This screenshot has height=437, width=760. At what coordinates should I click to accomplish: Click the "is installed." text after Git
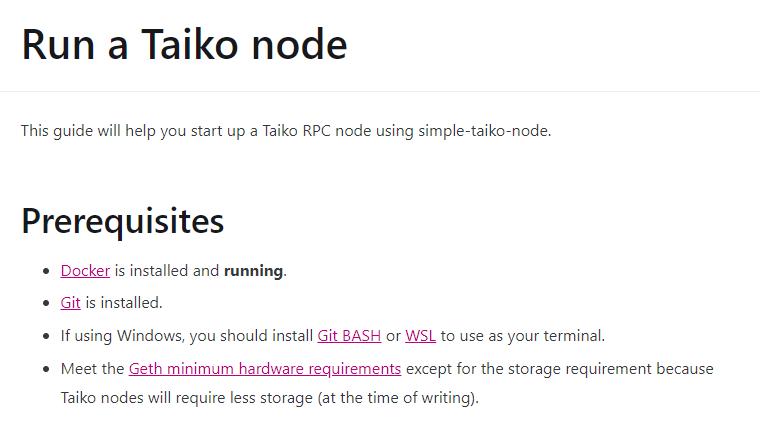[124, 302]
